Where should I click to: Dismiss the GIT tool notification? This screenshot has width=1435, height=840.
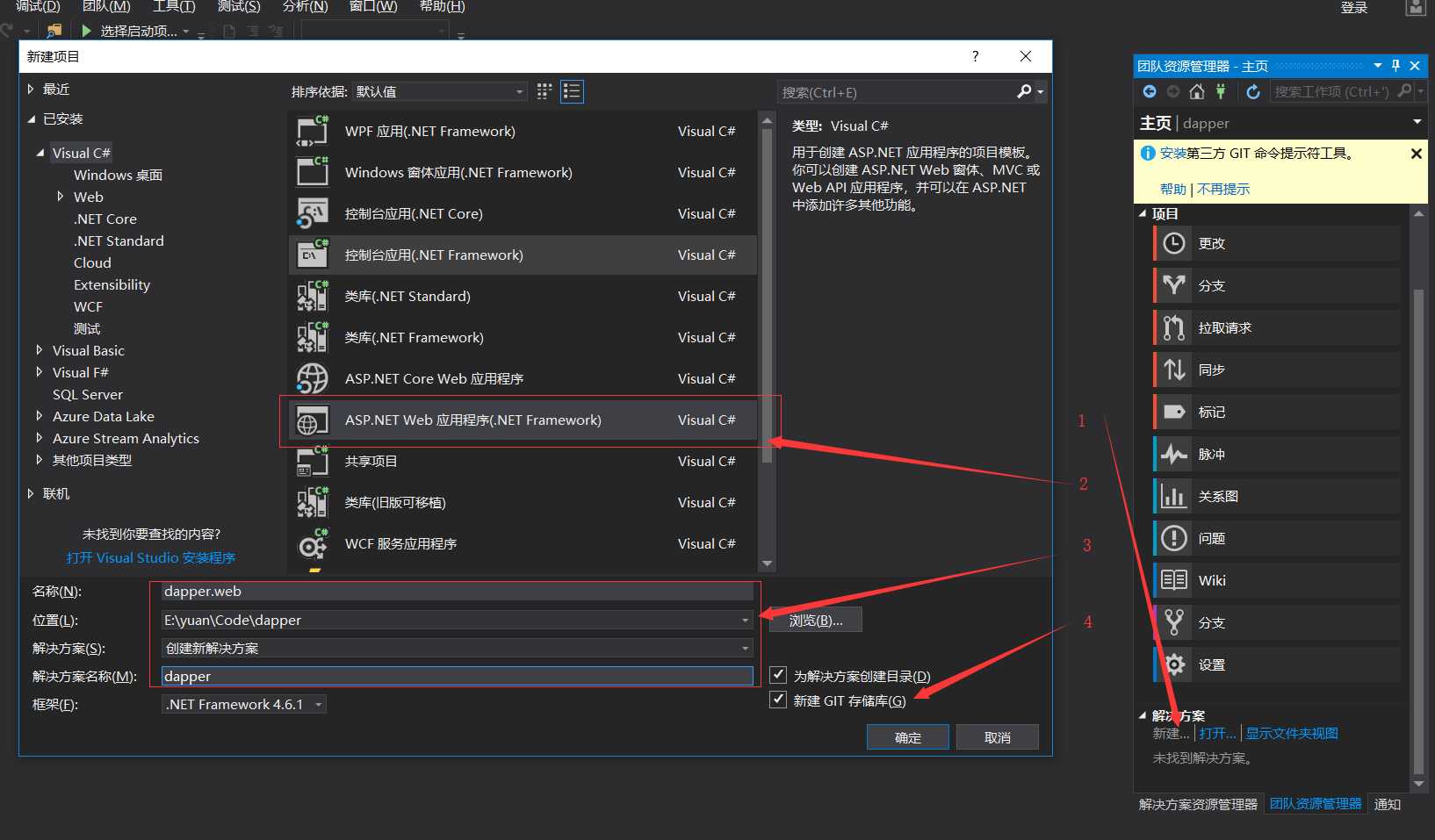click(x=1416, y=154)
